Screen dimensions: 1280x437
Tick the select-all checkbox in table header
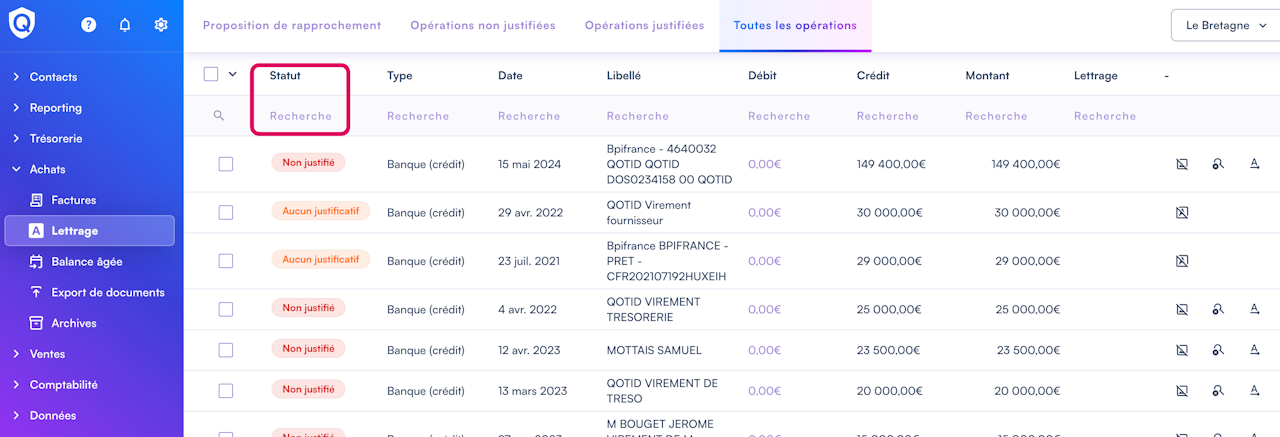pyautogui.click(x=211, y=74)
